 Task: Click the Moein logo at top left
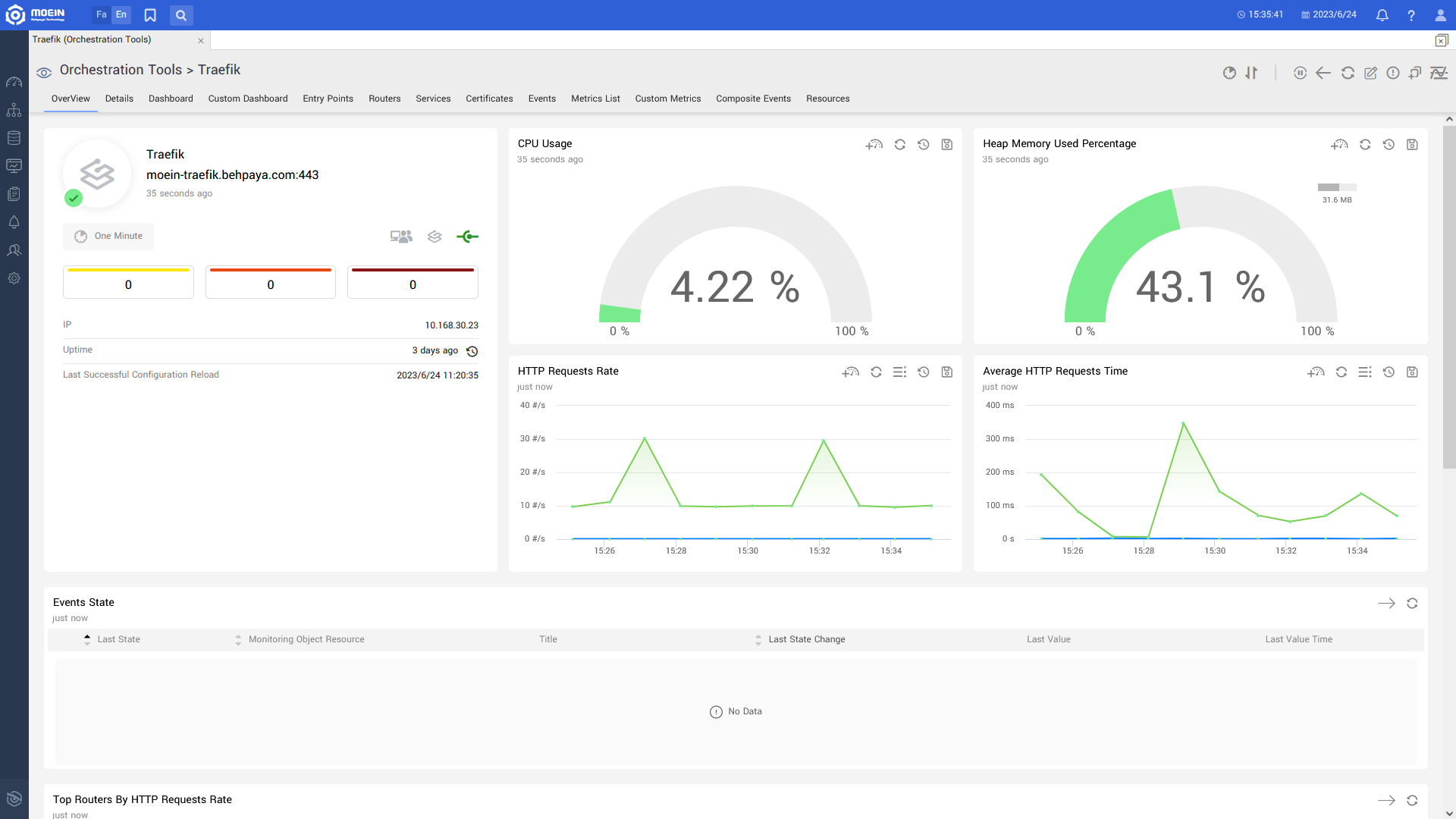[x=36, y=14]
